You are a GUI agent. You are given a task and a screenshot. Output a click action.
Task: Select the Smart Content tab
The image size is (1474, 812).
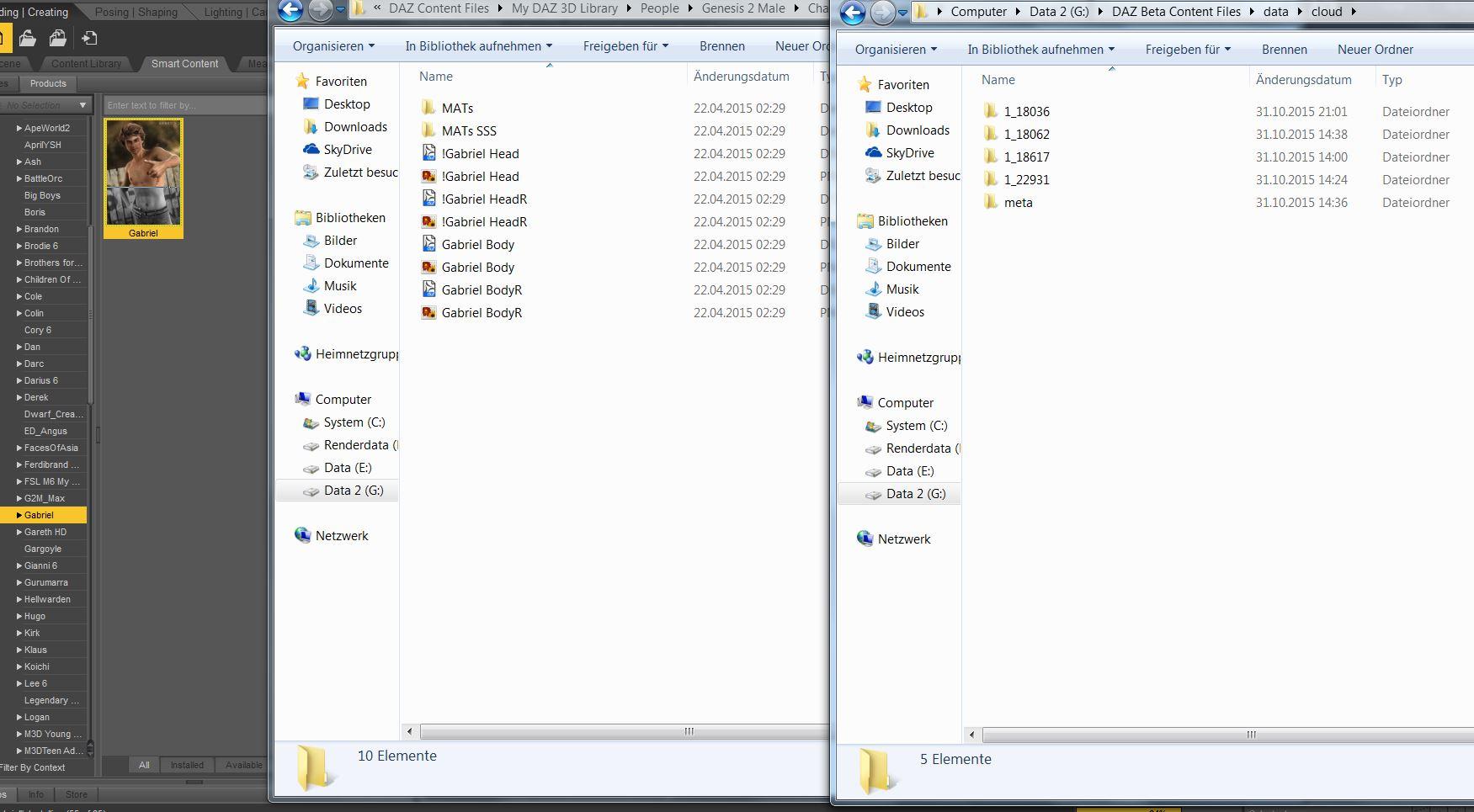click(x=184, y=63)
